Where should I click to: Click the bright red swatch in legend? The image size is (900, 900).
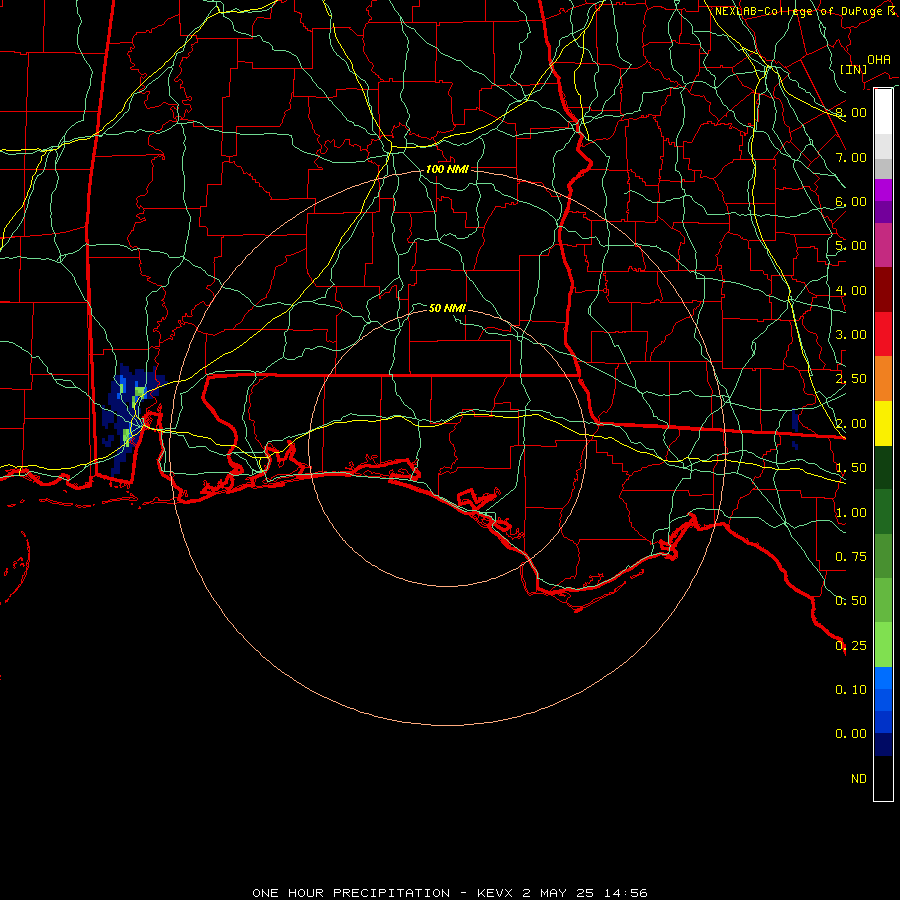883,334
